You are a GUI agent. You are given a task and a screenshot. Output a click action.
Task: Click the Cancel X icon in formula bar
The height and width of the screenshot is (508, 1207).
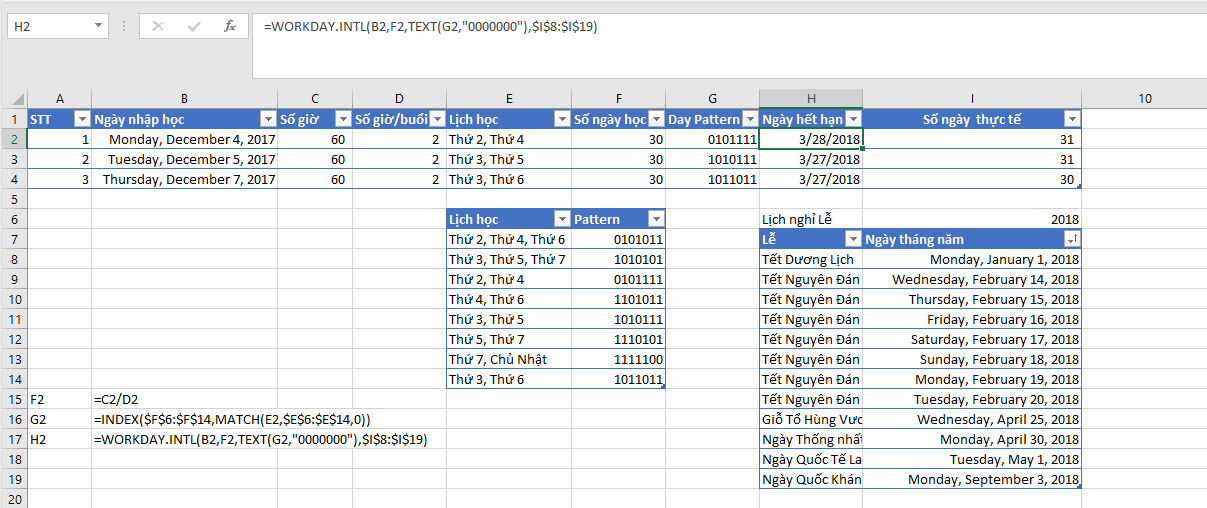click(158, 26)
